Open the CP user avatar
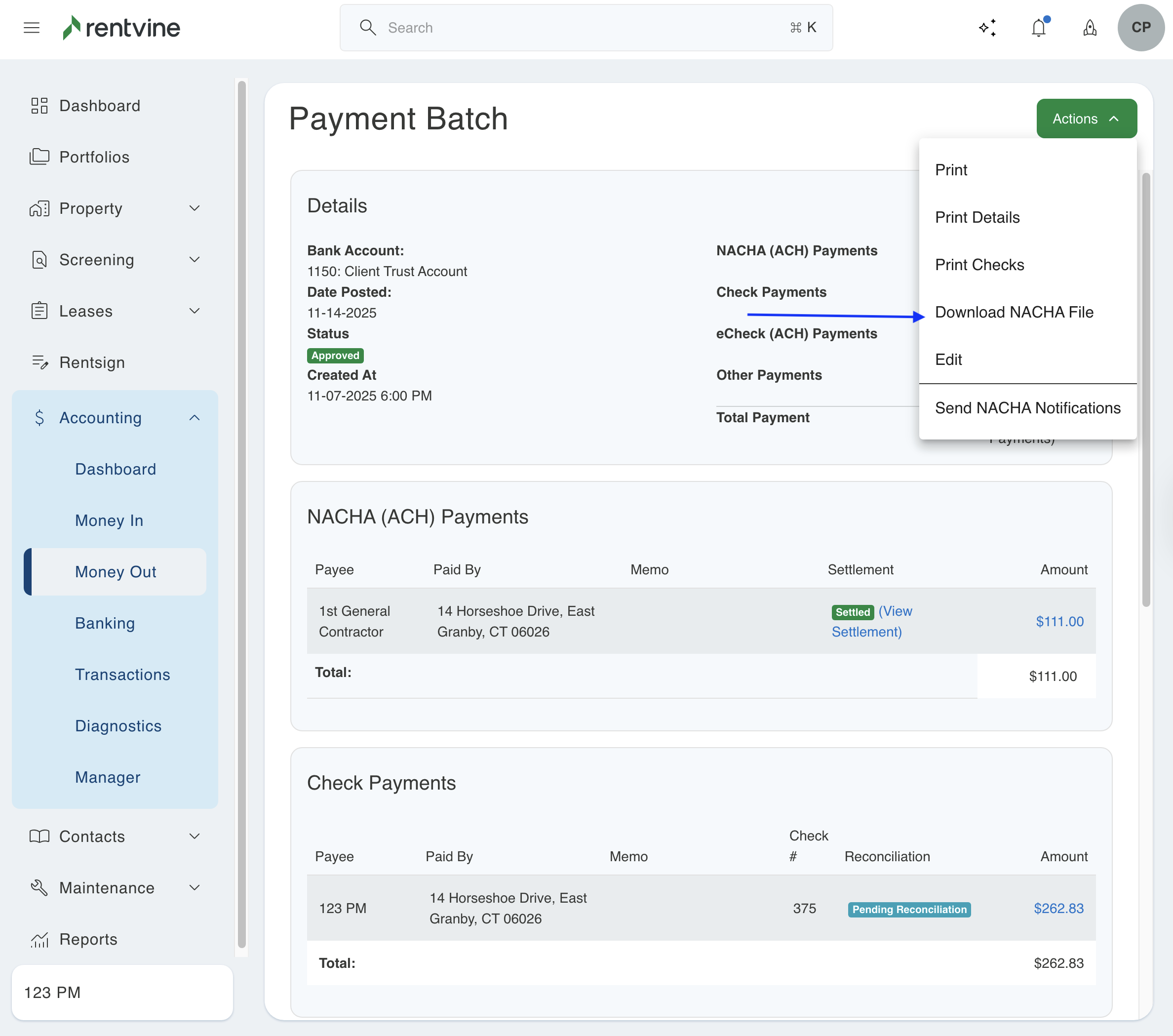 pos(1140,28)
